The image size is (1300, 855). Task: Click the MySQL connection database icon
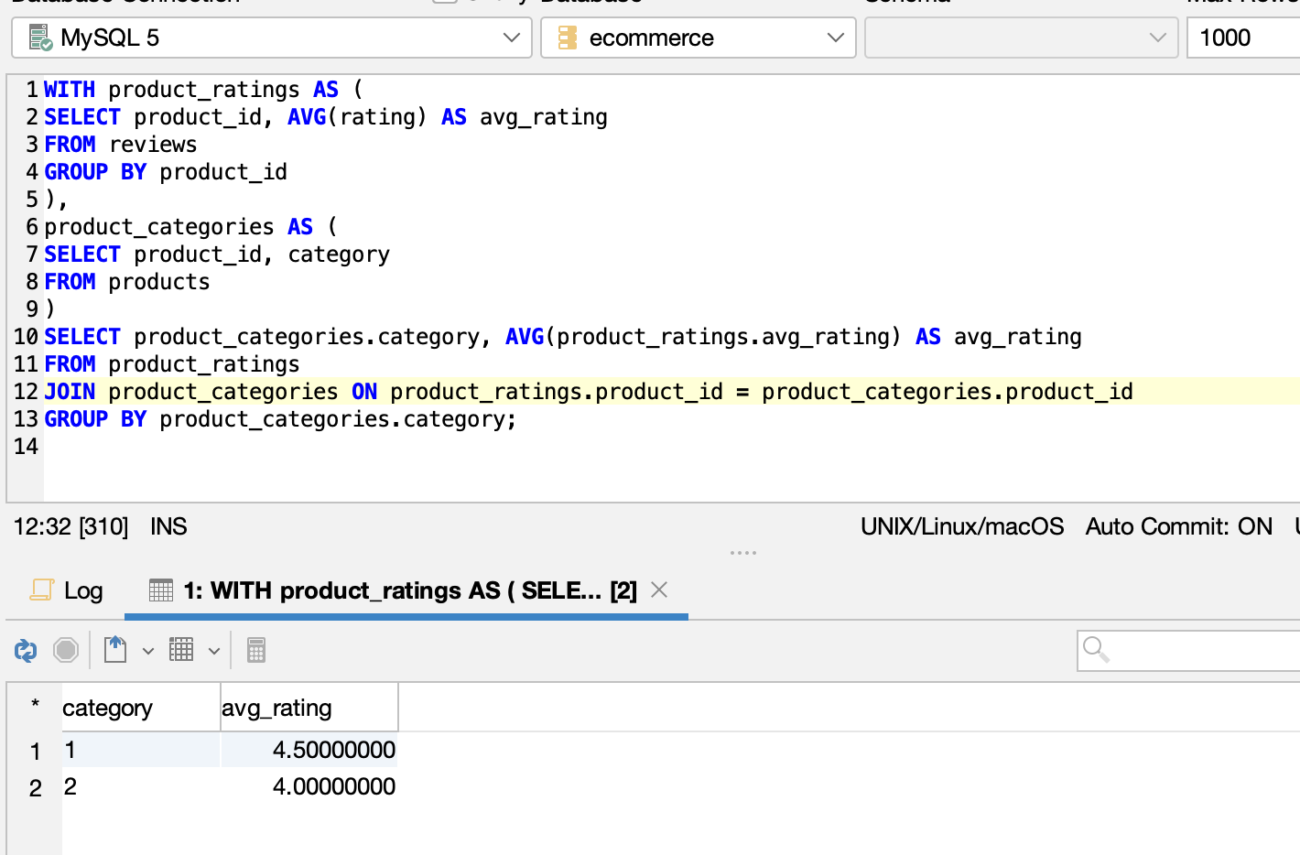pyautogui.click(x=38, y=37)
